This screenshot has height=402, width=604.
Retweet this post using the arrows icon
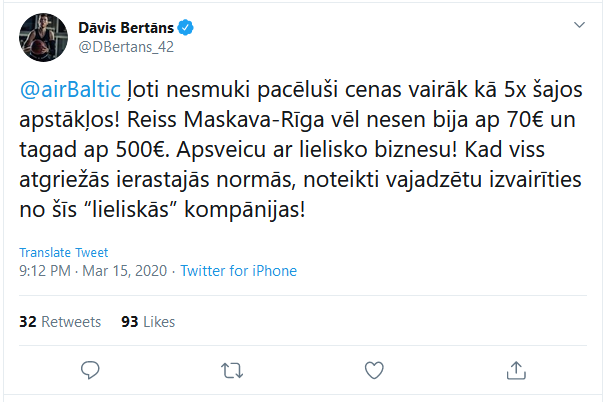tap(231, 370)
